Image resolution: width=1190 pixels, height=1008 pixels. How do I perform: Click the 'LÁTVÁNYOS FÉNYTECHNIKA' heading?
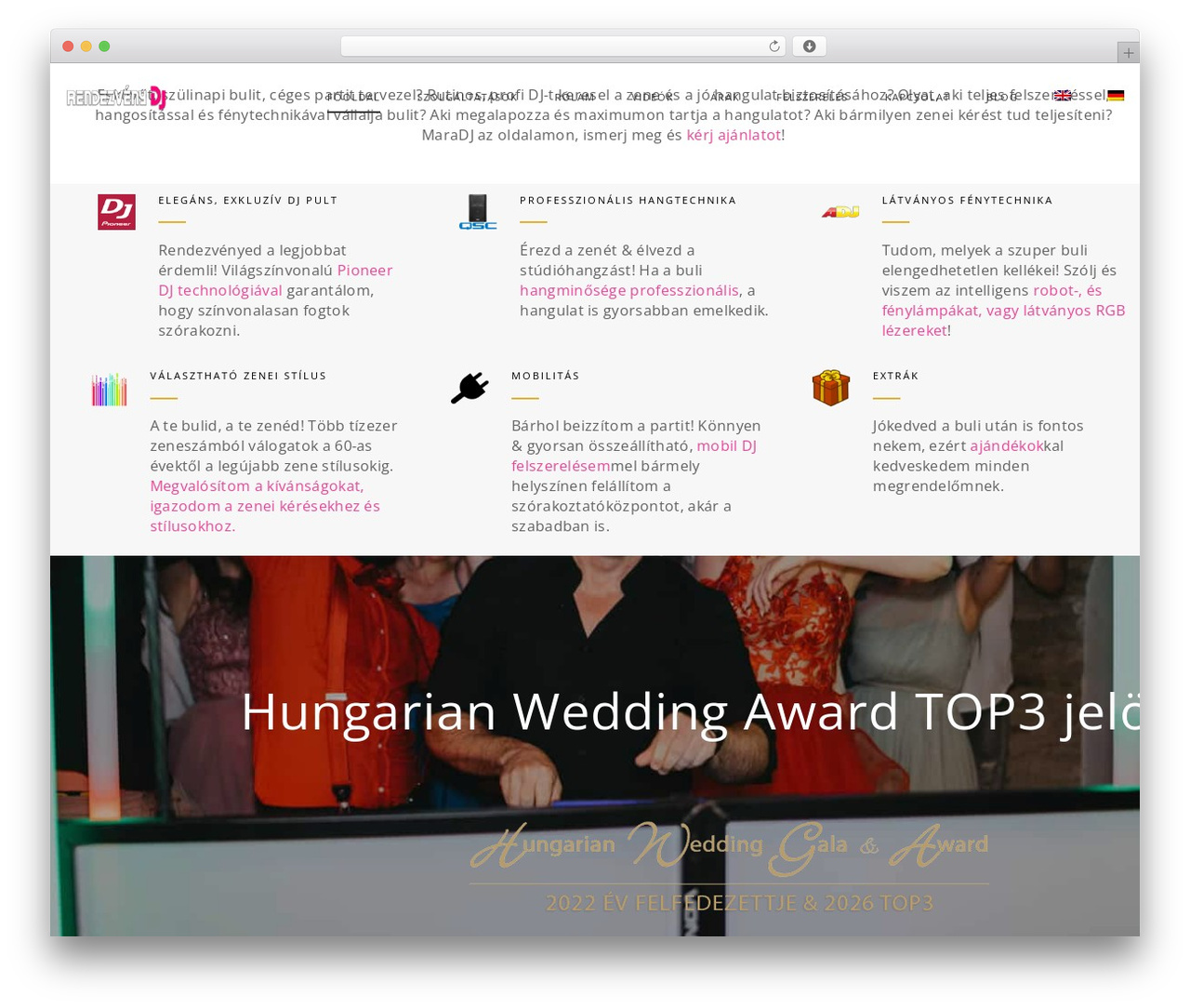(968, 200)
